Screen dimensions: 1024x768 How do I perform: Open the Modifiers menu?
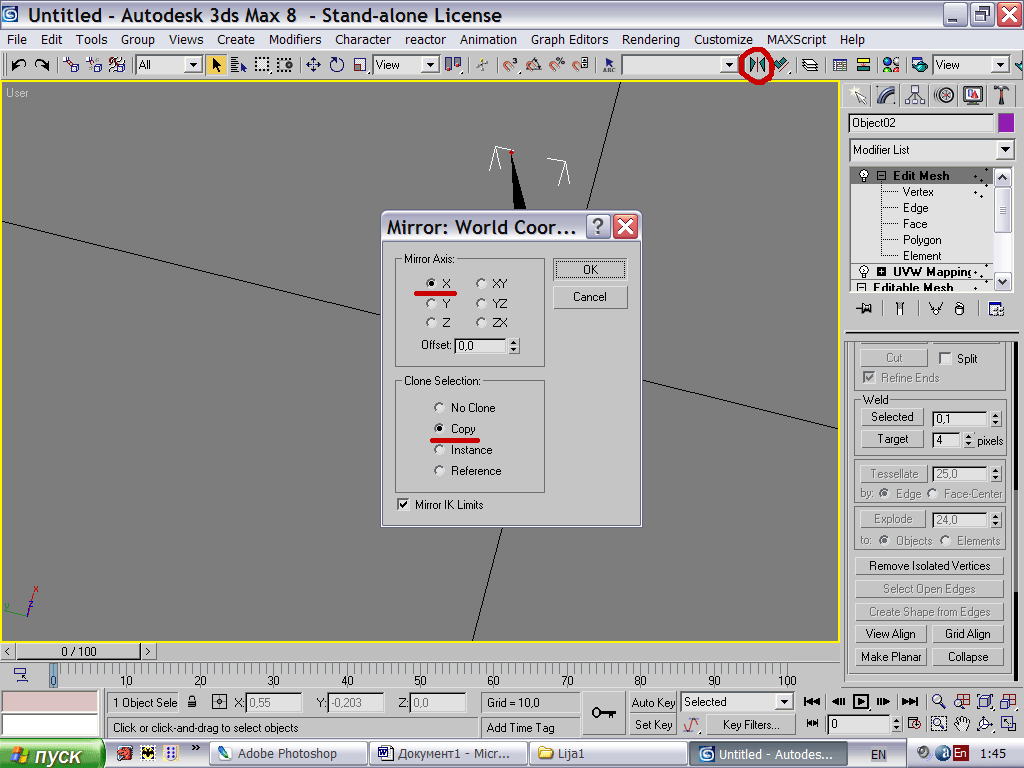point(295,40)
